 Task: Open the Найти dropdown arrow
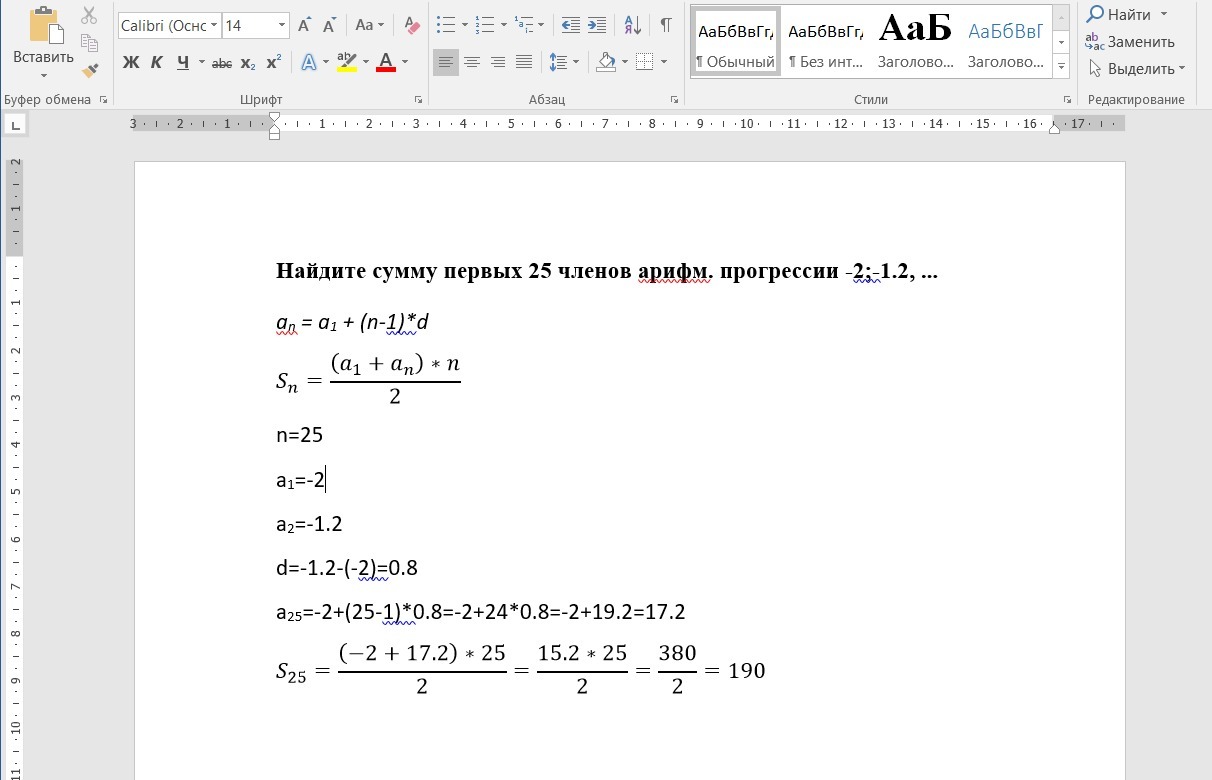pyautogui.click(x=1163, y=15)
